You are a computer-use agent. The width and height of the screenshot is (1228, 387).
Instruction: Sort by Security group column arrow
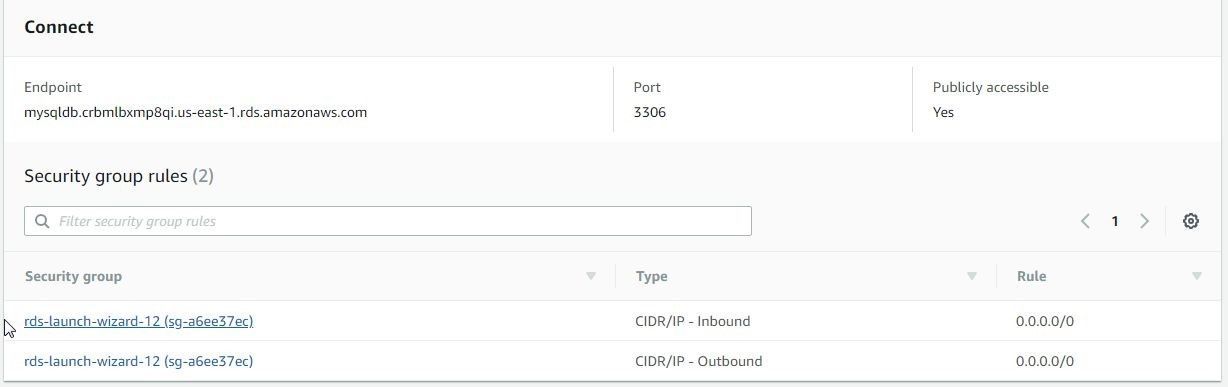coord(591,276)
